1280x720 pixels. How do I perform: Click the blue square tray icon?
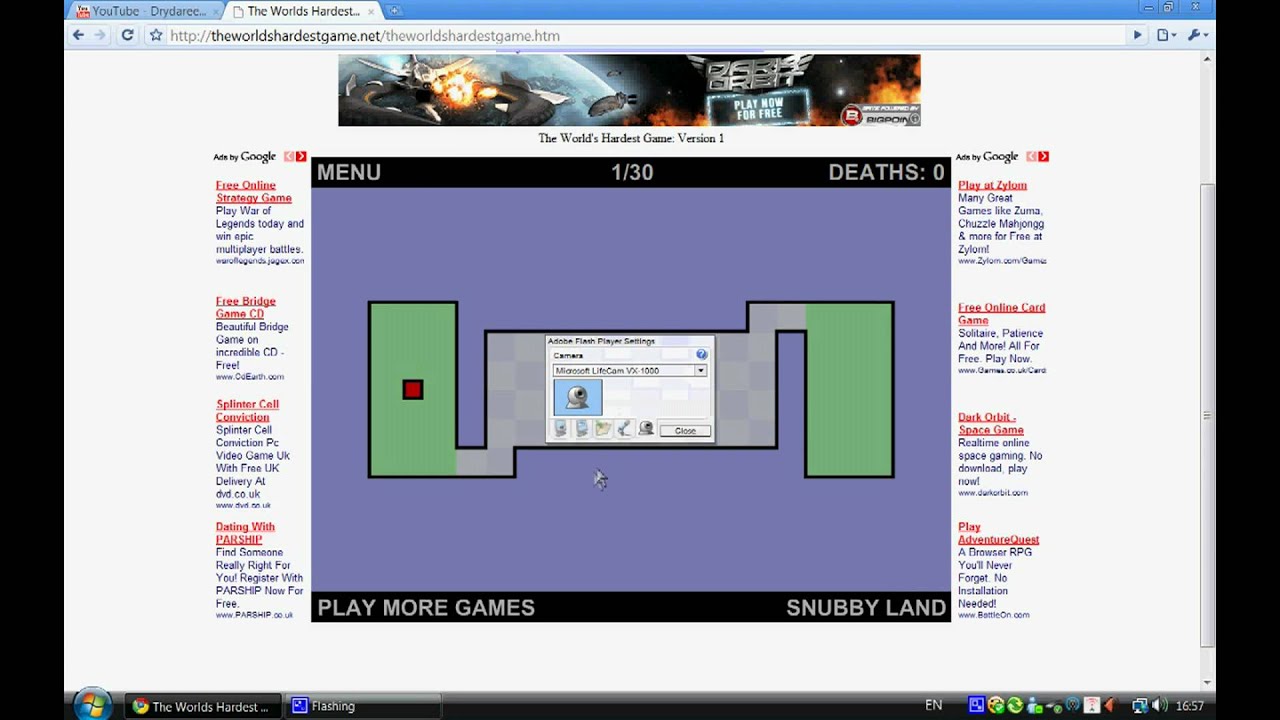pyautogui.click(x=977, y=705)
